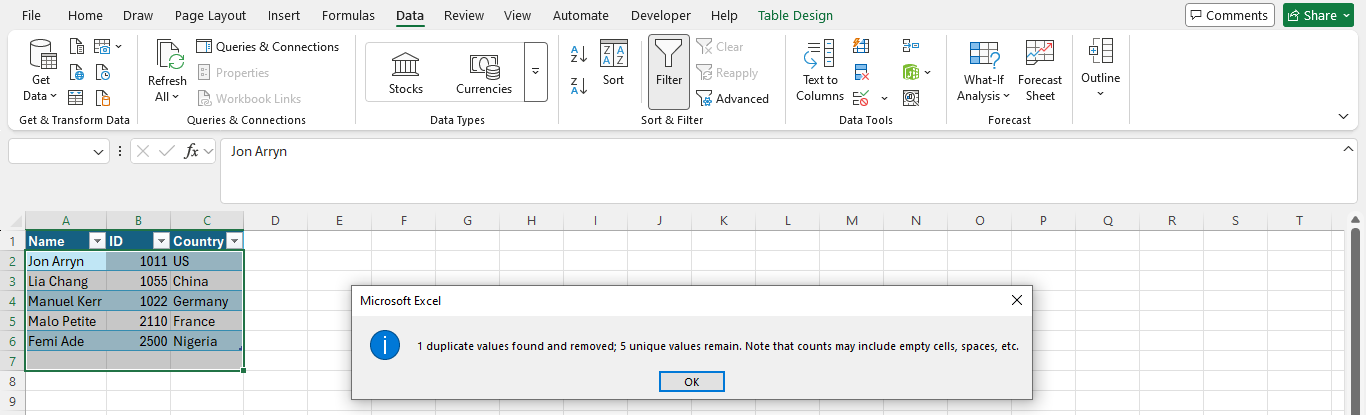The height and width of the screenshot is (415, 1366).
Task: Expand the Data Types gallery
Action: tap(535, 72)
